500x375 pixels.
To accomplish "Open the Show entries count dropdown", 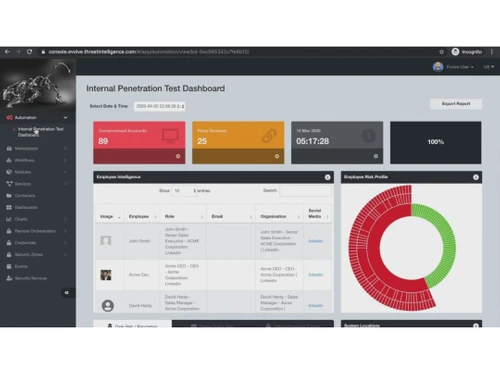I will (x=184, y=191).
